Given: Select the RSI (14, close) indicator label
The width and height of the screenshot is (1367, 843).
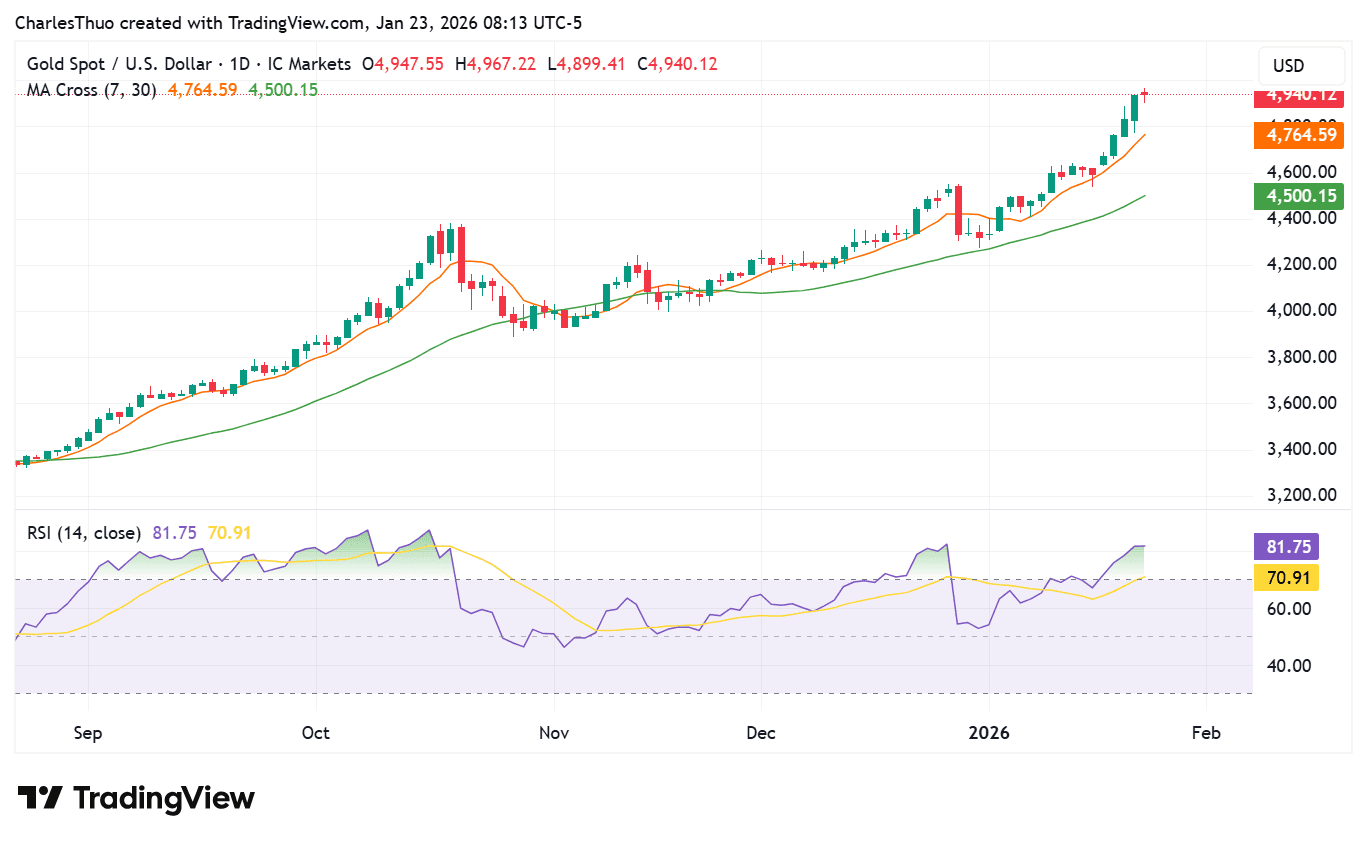Looking at the screenshot, I should (x=83, y=533).
